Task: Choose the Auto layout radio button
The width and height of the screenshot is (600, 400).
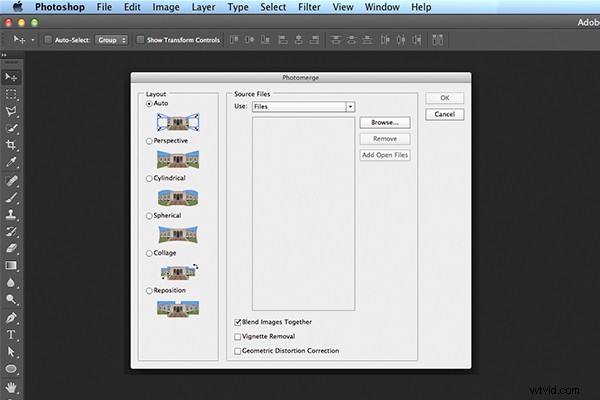Action: pos(149,104)
